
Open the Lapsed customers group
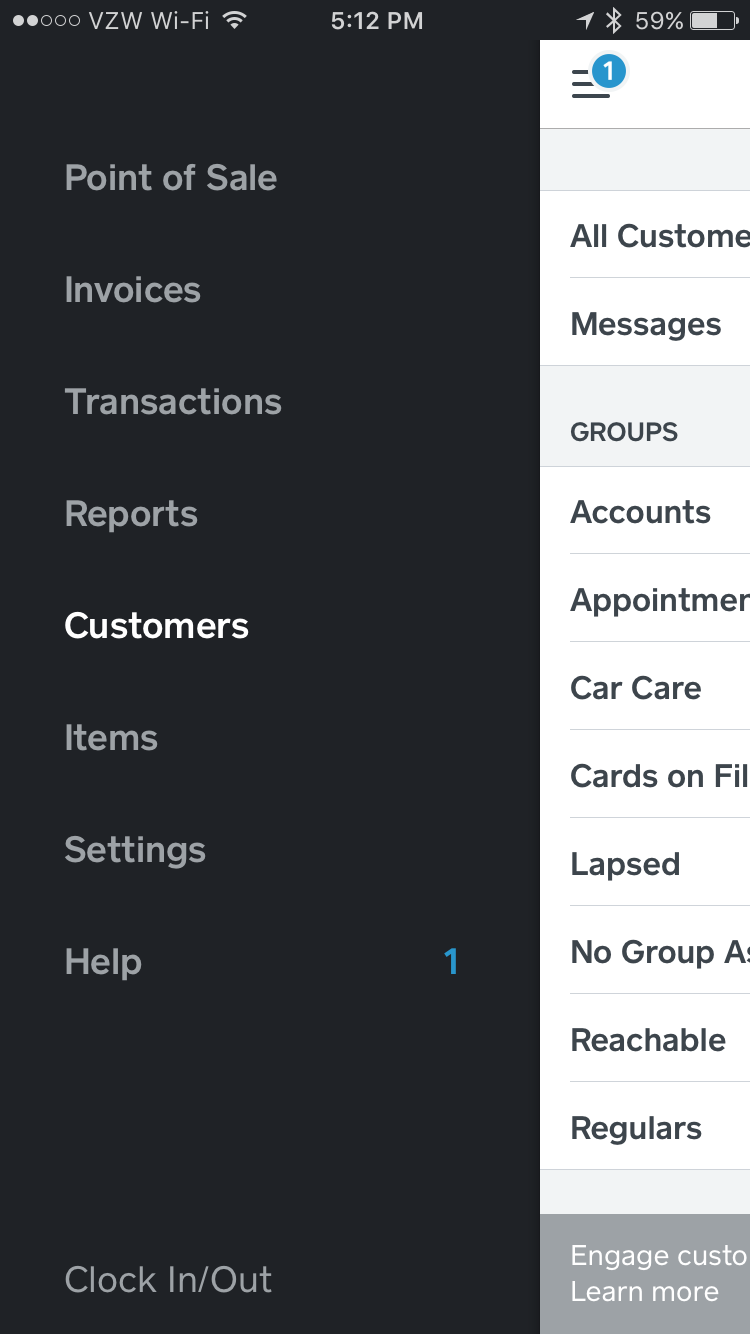625,864
